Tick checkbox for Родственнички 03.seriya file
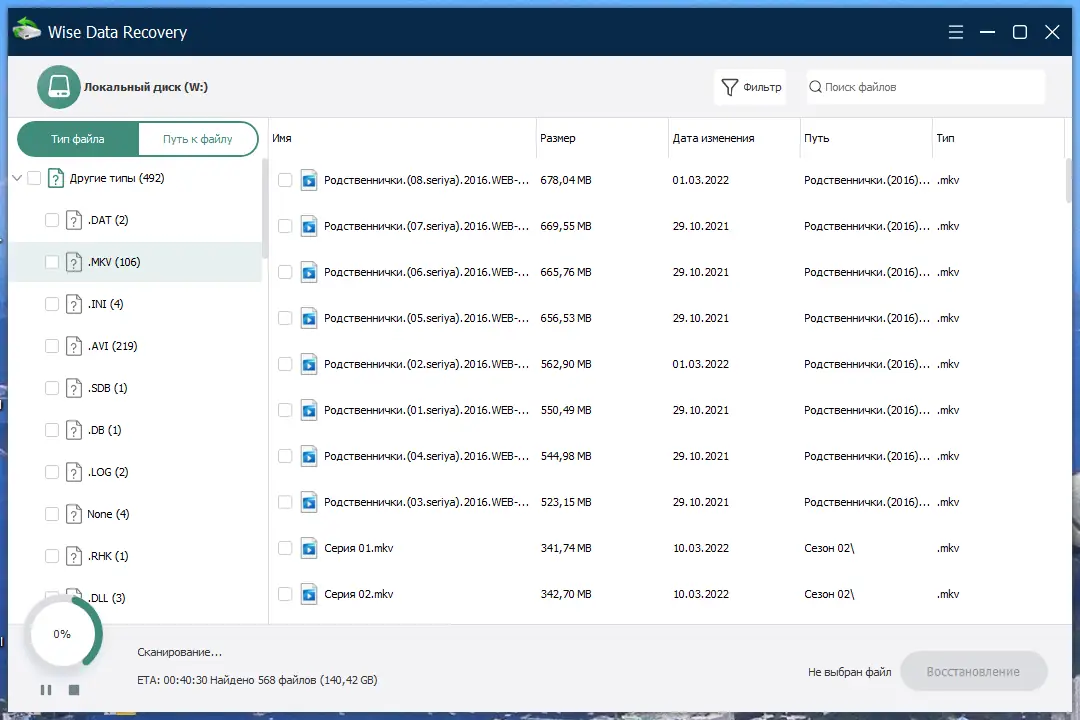This screenshot has width=1080, height=720. [284, 503]
